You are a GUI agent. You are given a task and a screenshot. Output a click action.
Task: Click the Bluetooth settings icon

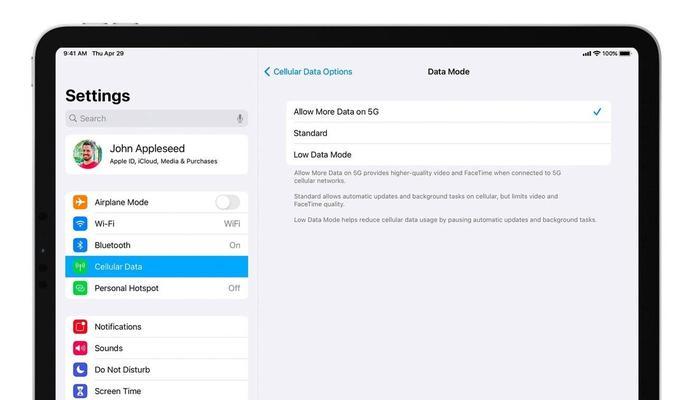[80, 245]
